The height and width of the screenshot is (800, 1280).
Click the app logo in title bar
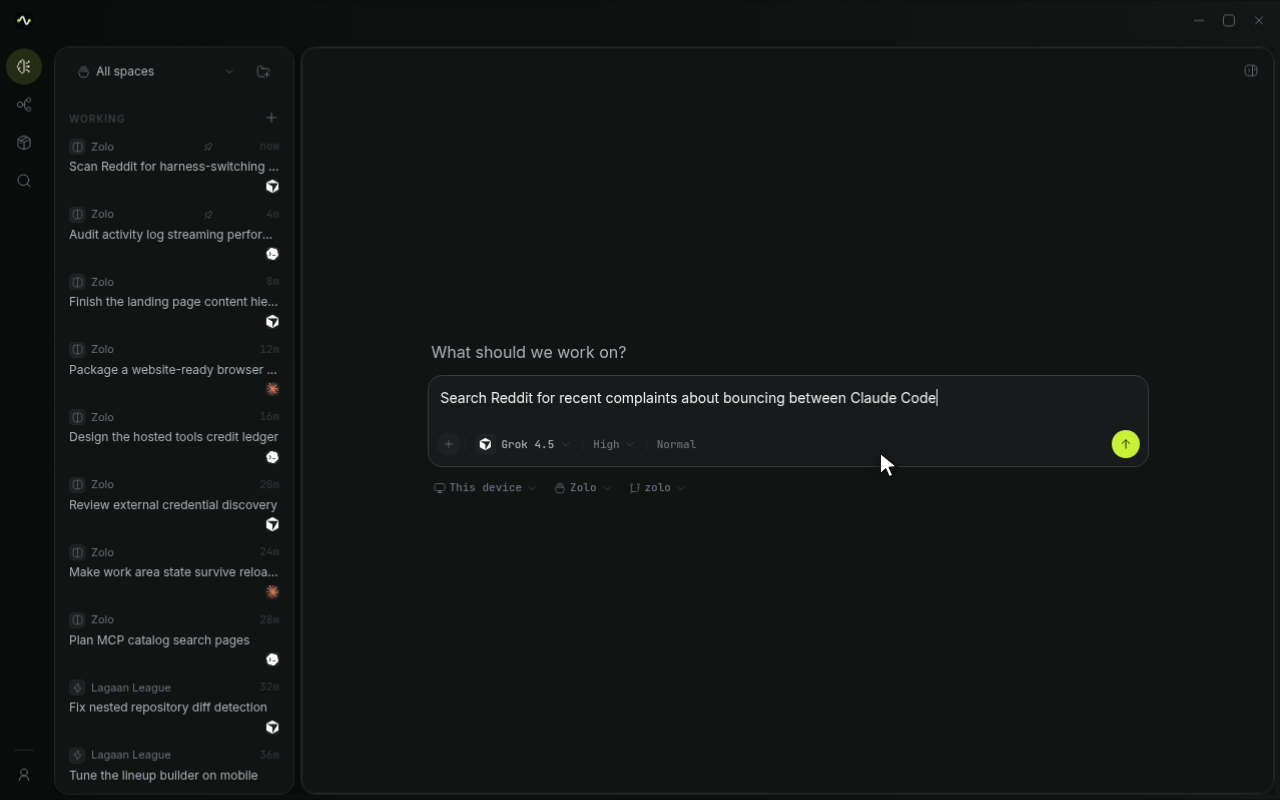24,20
